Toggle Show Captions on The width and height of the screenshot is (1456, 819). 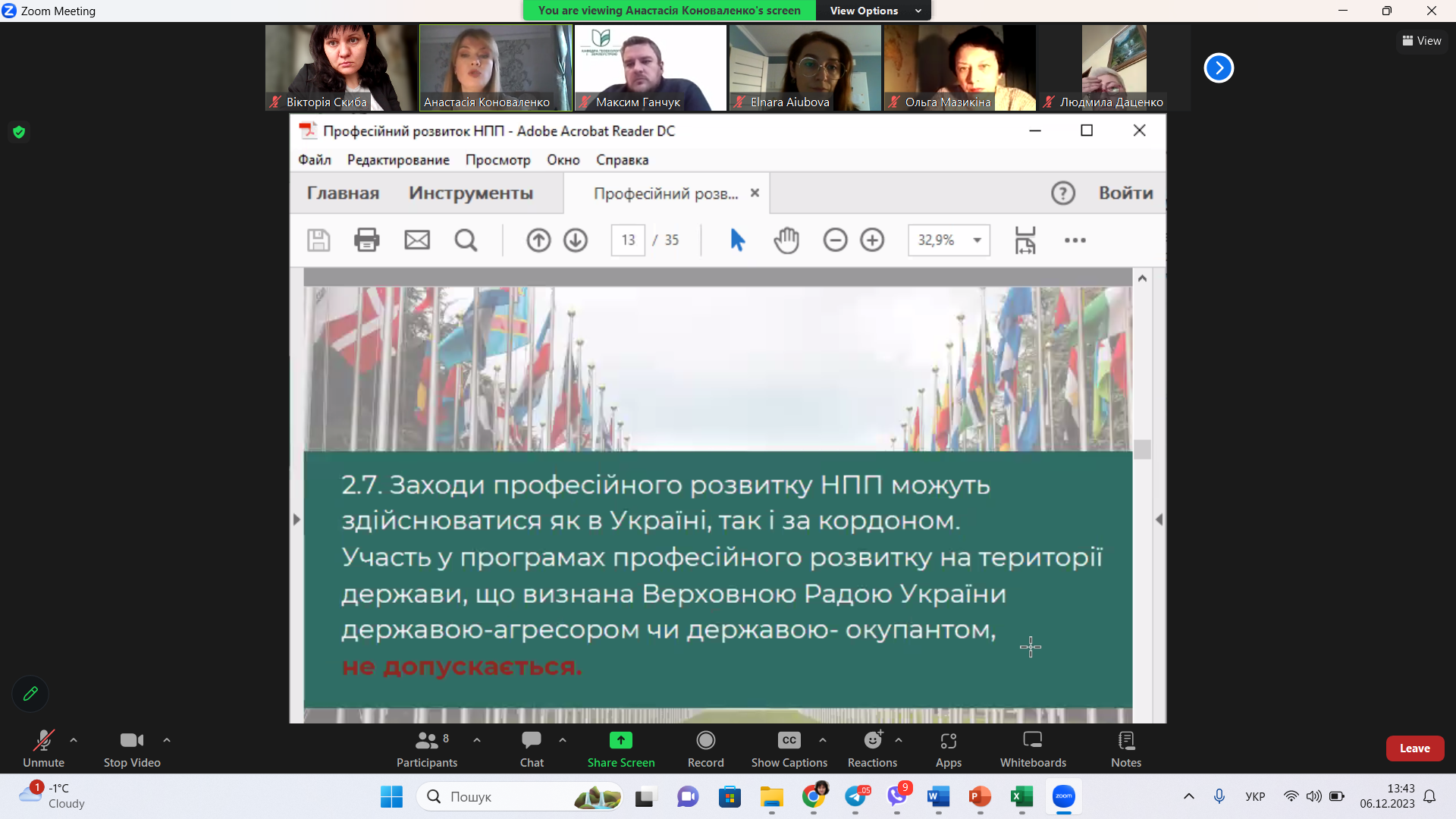[x=789, y=740]
